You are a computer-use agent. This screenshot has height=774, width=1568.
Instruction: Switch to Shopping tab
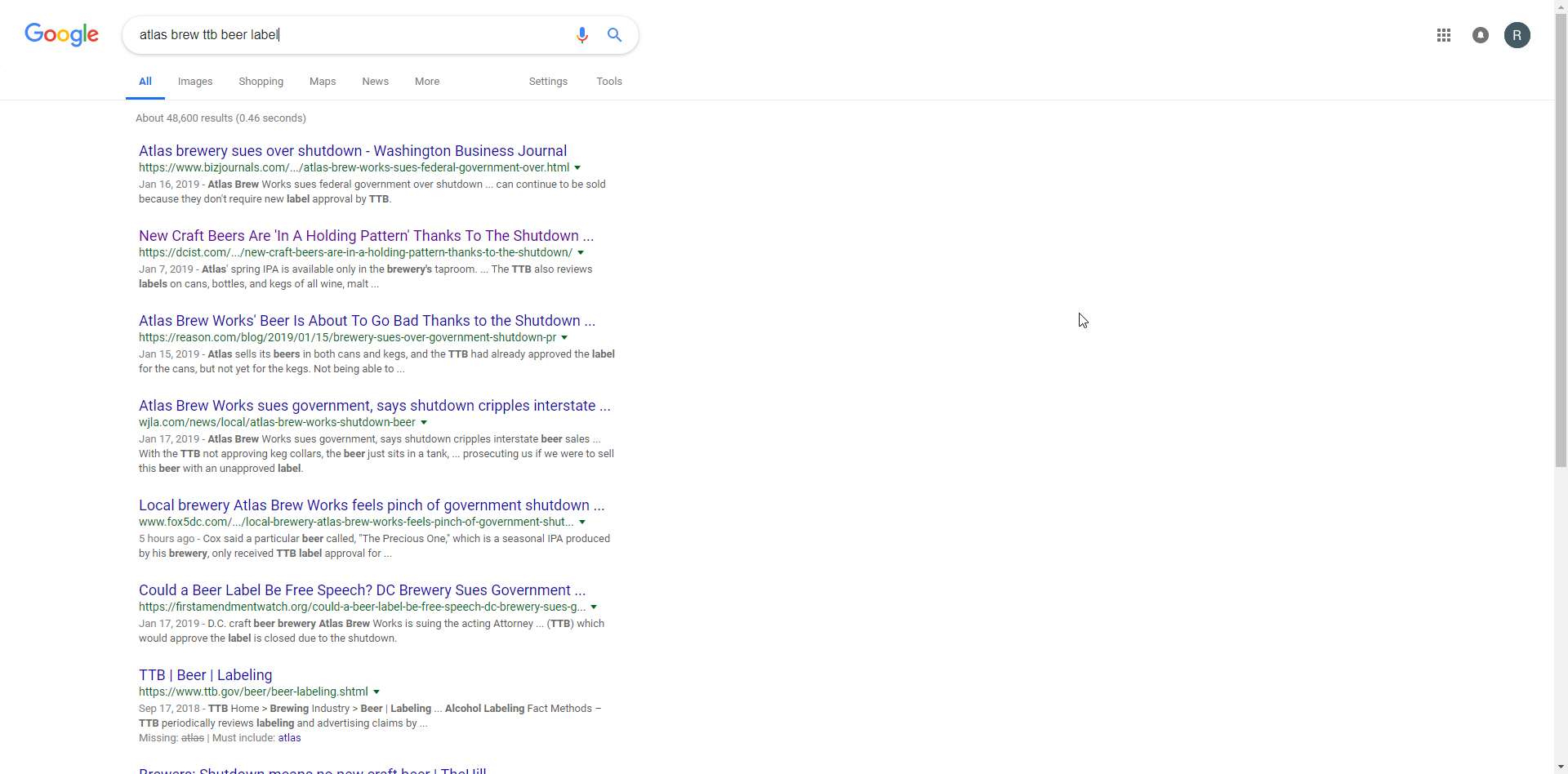[261, 82]
